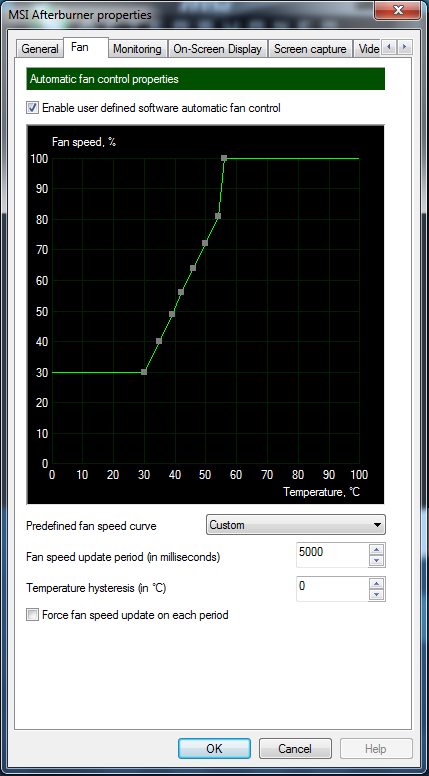429x776 pixels.
Task: Enable Force fan speed update on each period
Action: click(33, 615)
